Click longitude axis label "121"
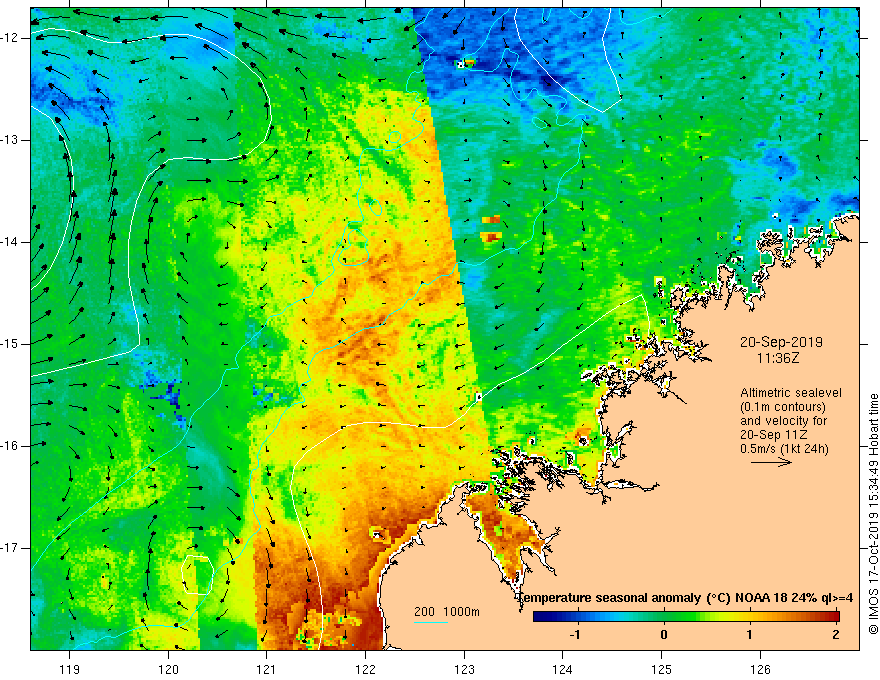880x680 pixels. [266, 669]
